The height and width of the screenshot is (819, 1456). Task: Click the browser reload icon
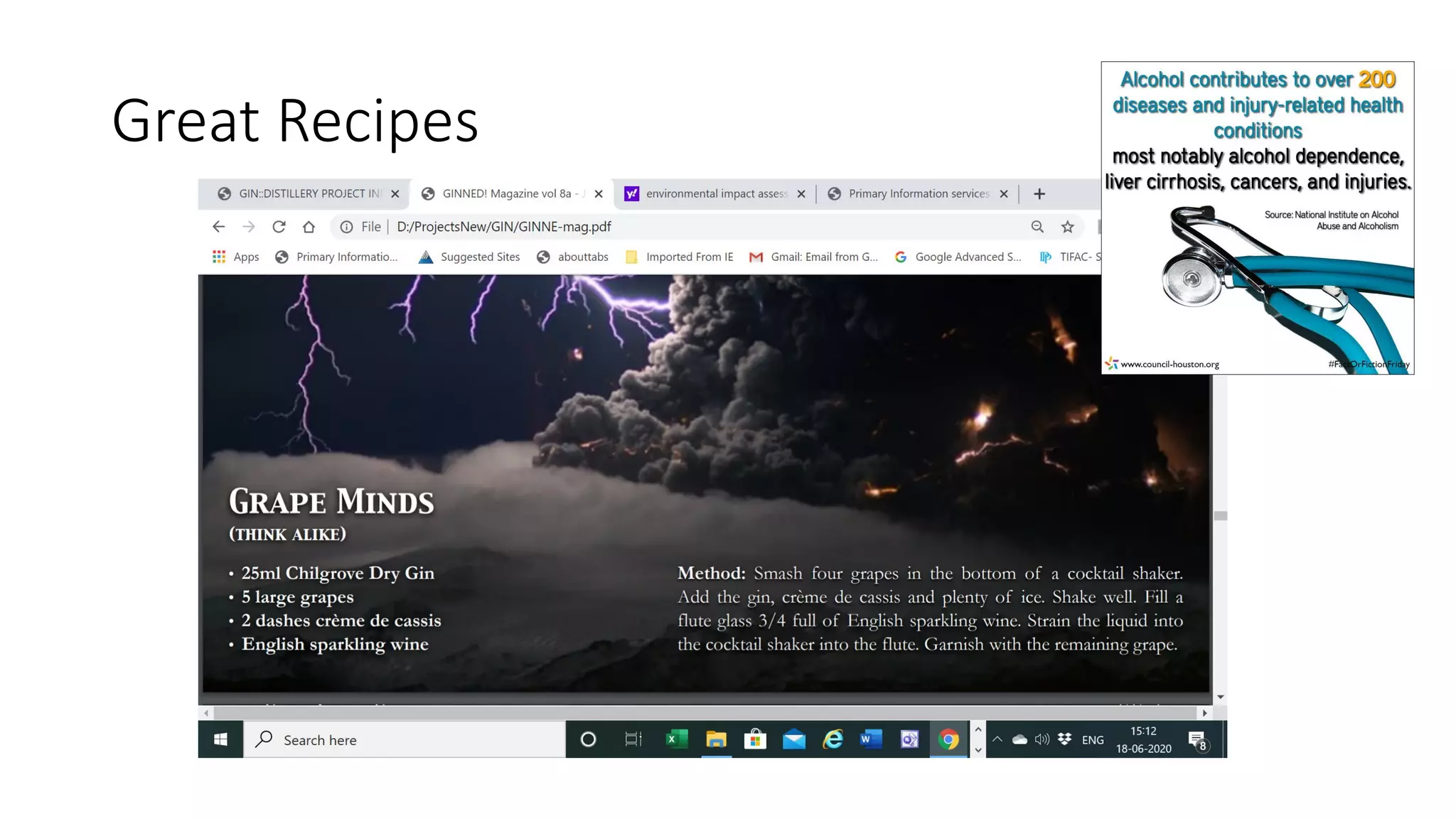pos(279,227)
